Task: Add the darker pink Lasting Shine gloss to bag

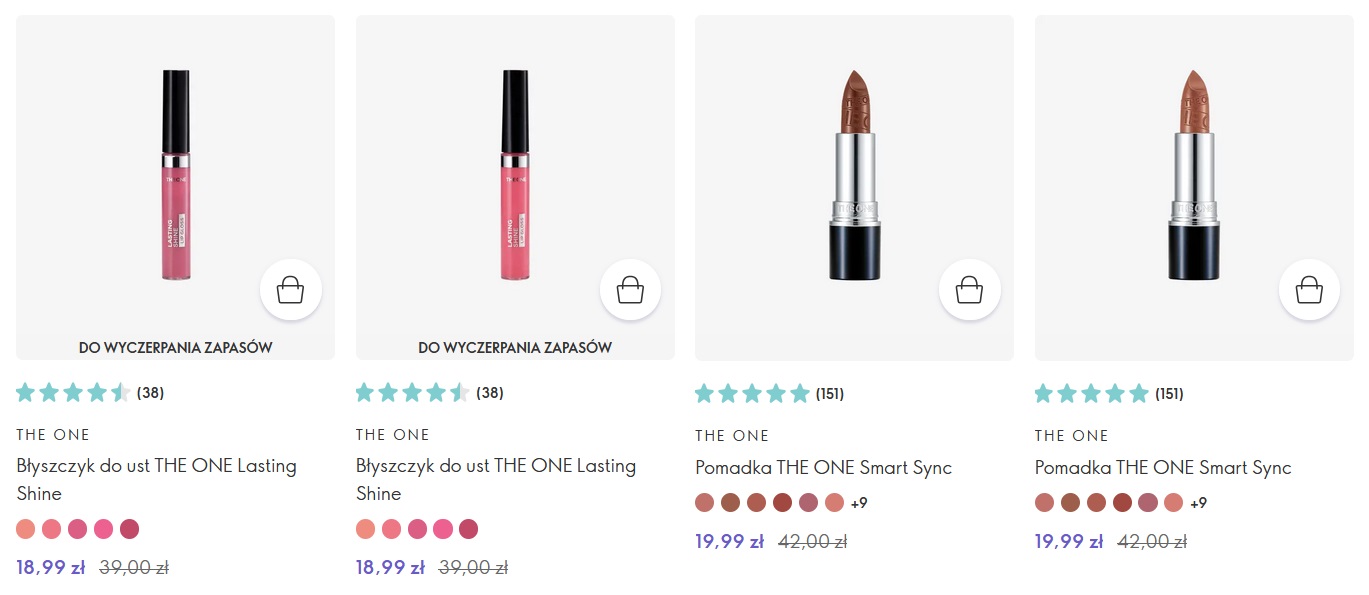Action: (x=290, y=290)
